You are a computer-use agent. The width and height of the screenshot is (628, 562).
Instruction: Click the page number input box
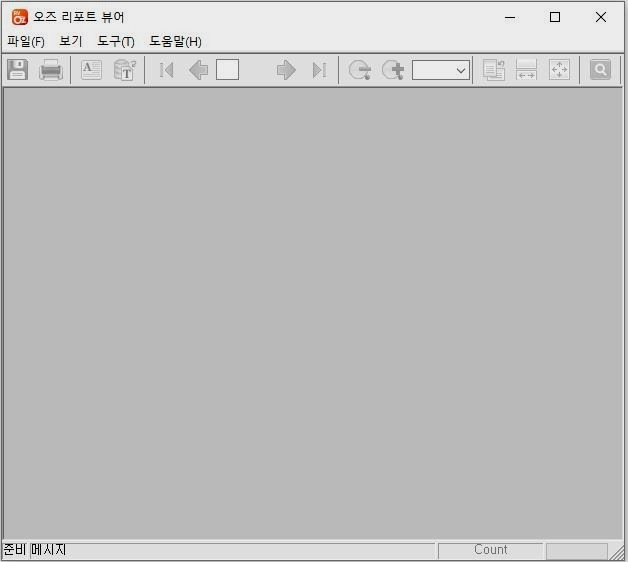(227, 70)
